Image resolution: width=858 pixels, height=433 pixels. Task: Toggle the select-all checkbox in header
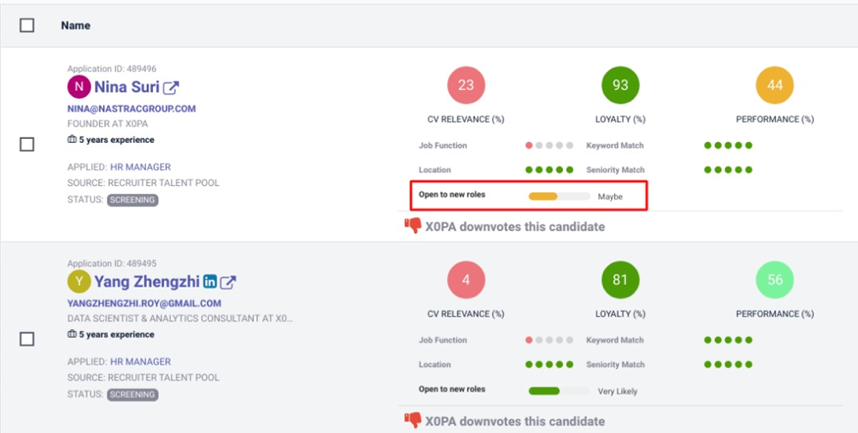click(x=27, y=25)
